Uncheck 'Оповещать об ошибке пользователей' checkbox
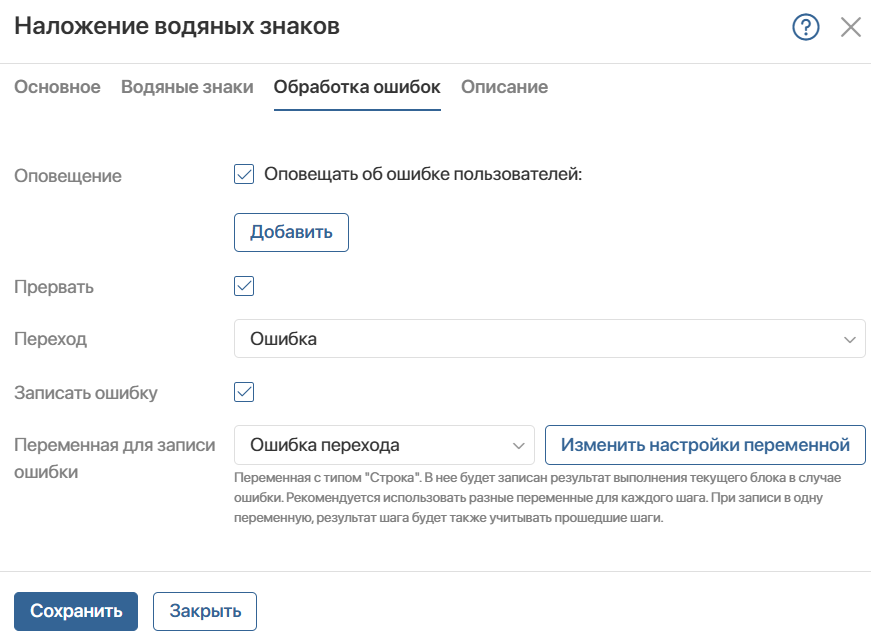Viewport: 871px width, 641px height. pyautogui.click(x=244, y=174)
